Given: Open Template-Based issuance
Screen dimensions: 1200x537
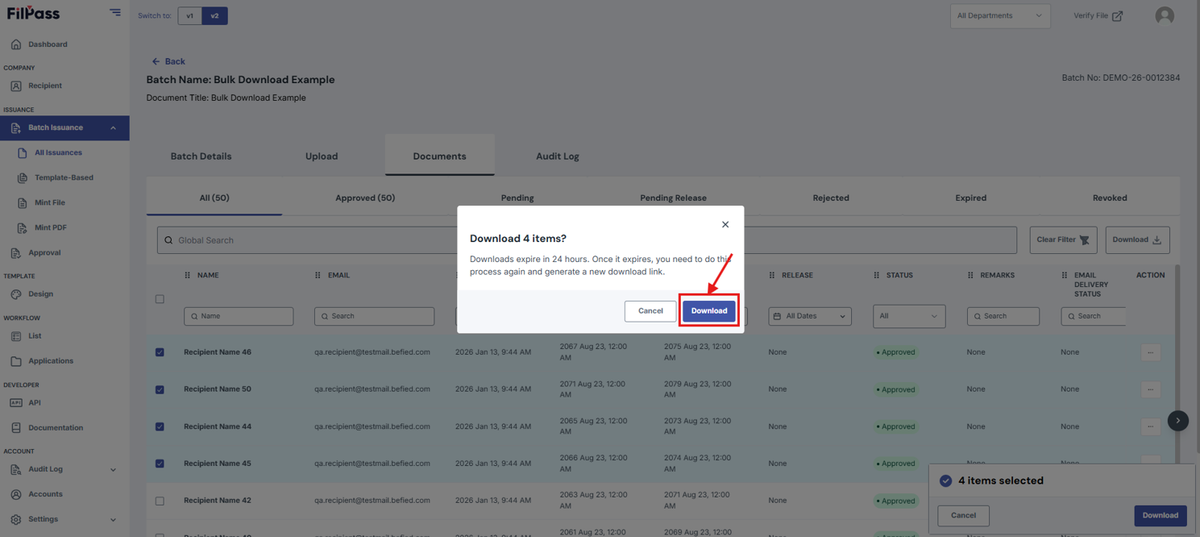Looking at the screenshot, I should point(63,178).
